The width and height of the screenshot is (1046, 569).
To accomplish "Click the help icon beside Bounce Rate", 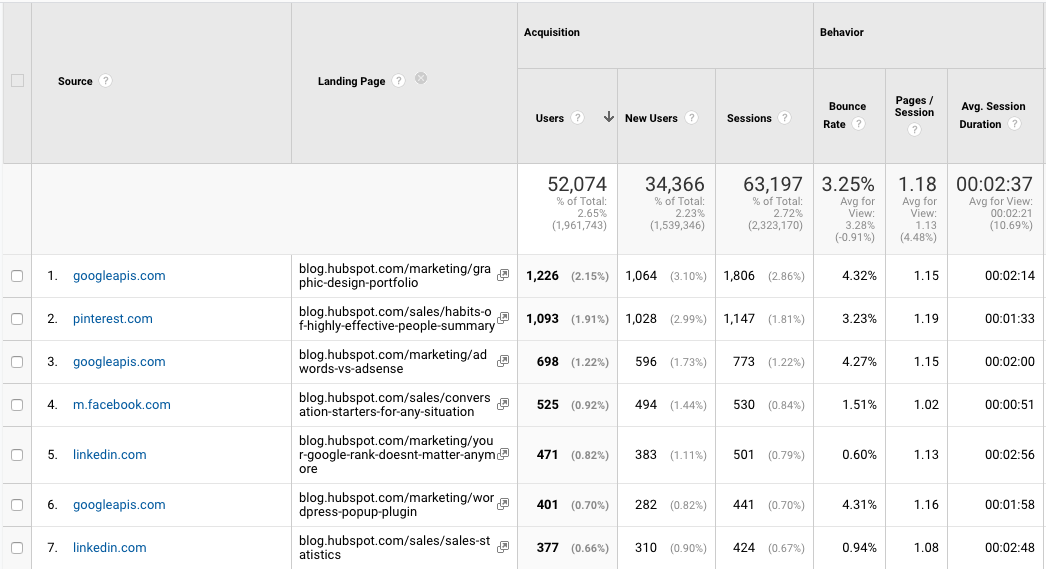I will (x=858, y=125).
